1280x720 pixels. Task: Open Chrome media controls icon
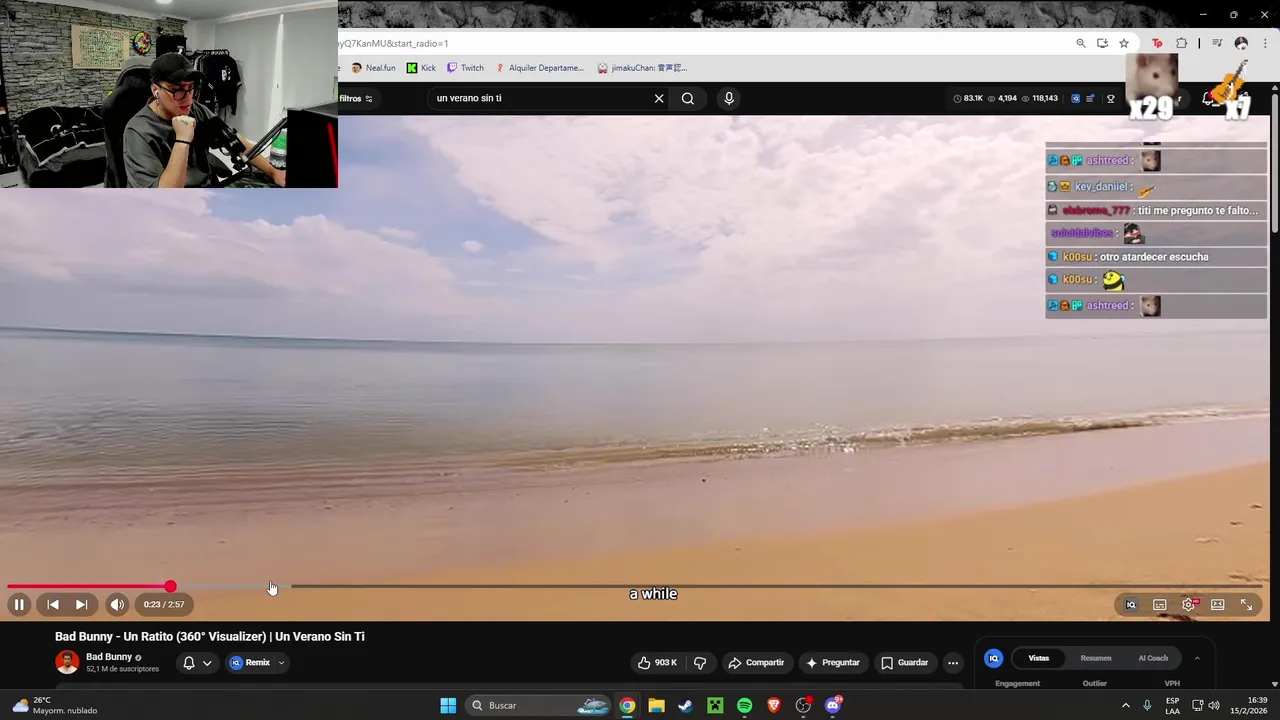click(x=1217, y=43)
